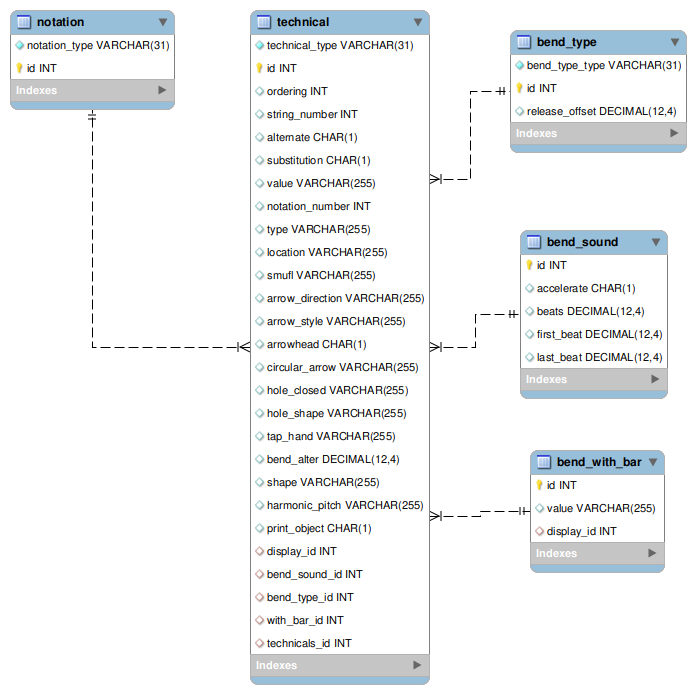Image resolution: width=696 pixels, height=694 pixels.
Task: Collapse the bend_sound table via header arrow
Action: (655, 242)
